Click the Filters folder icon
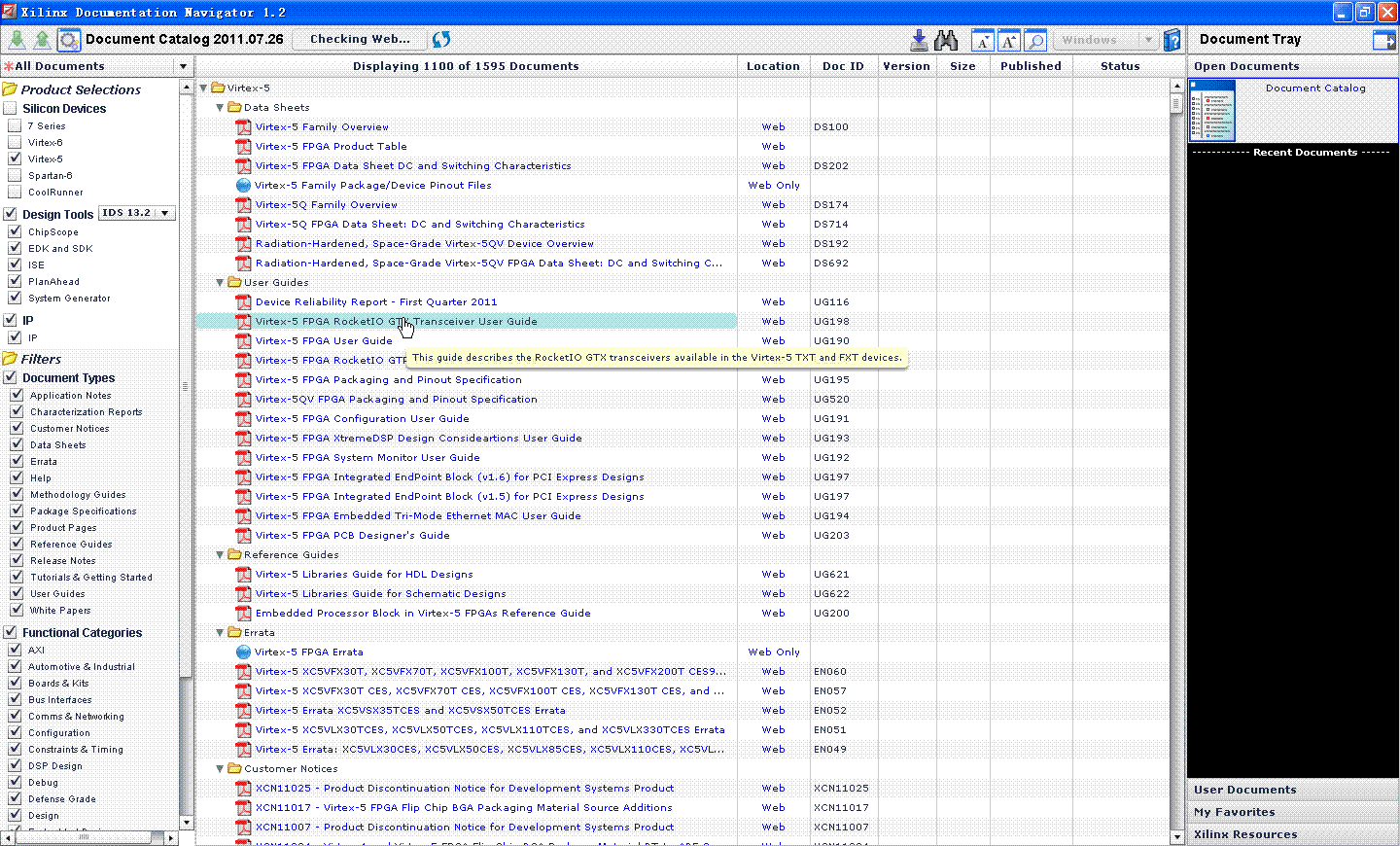1400x846 pixels. pyautogui.click(x=10, y=359)
